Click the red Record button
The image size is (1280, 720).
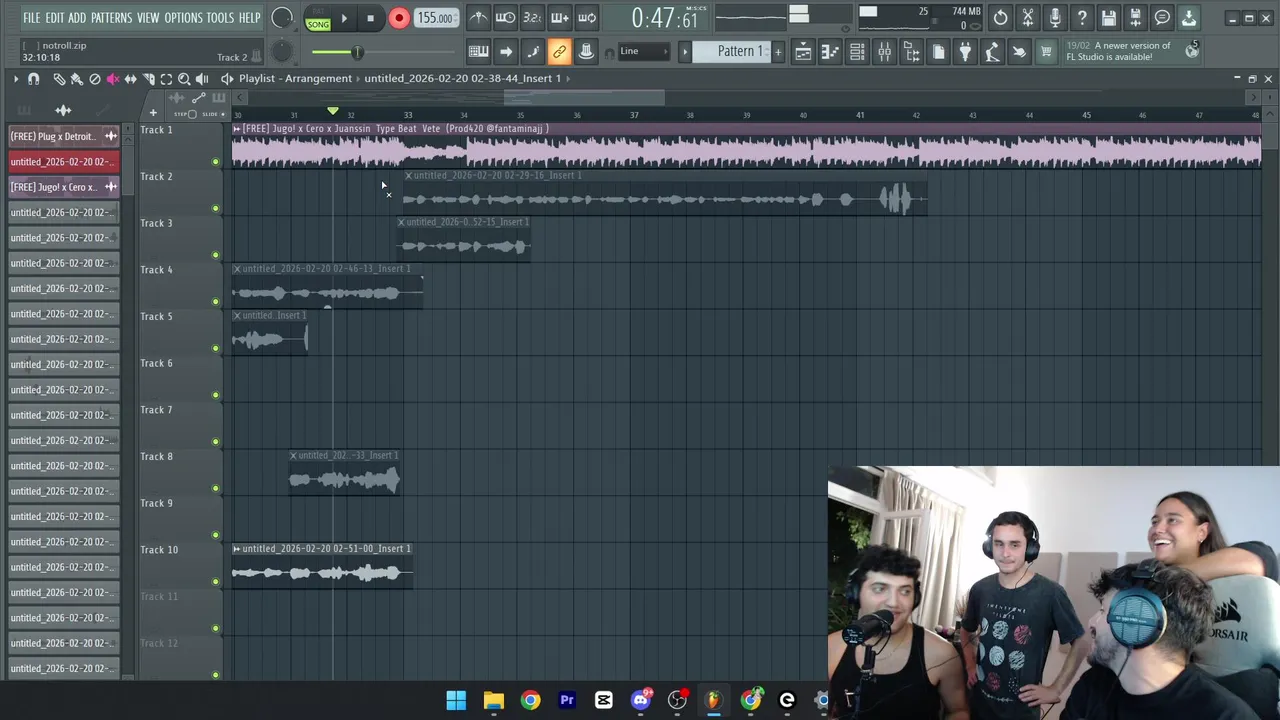point(398,18)
